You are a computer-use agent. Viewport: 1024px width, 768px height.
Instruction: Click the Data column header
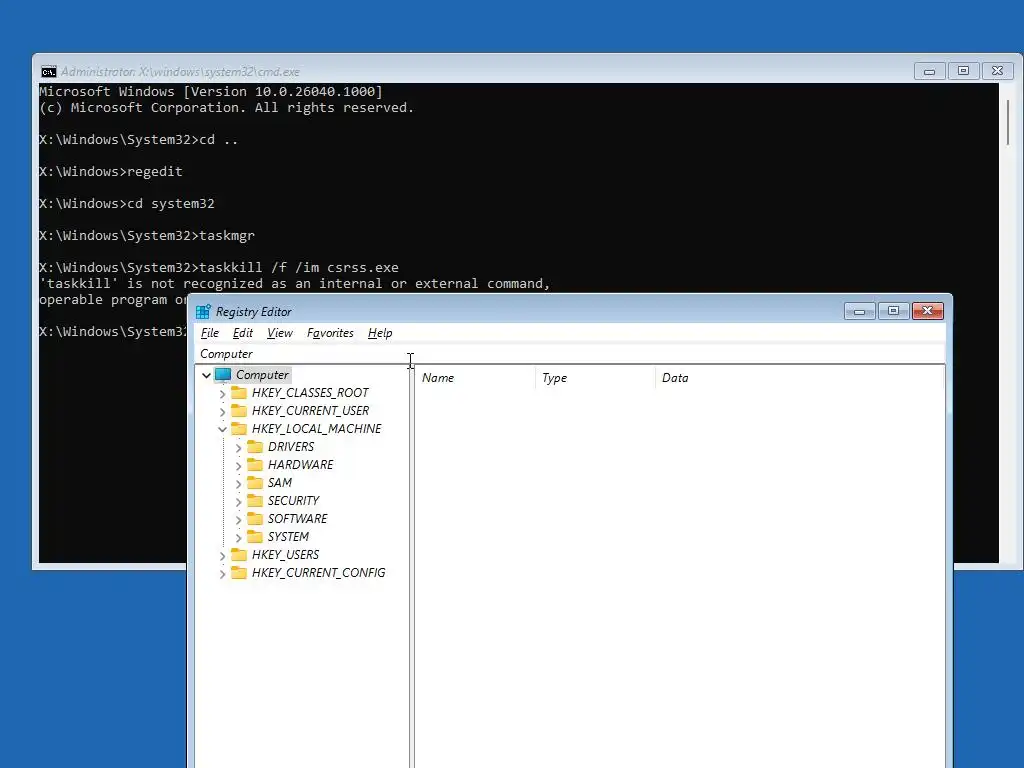(x=799, y=377)
